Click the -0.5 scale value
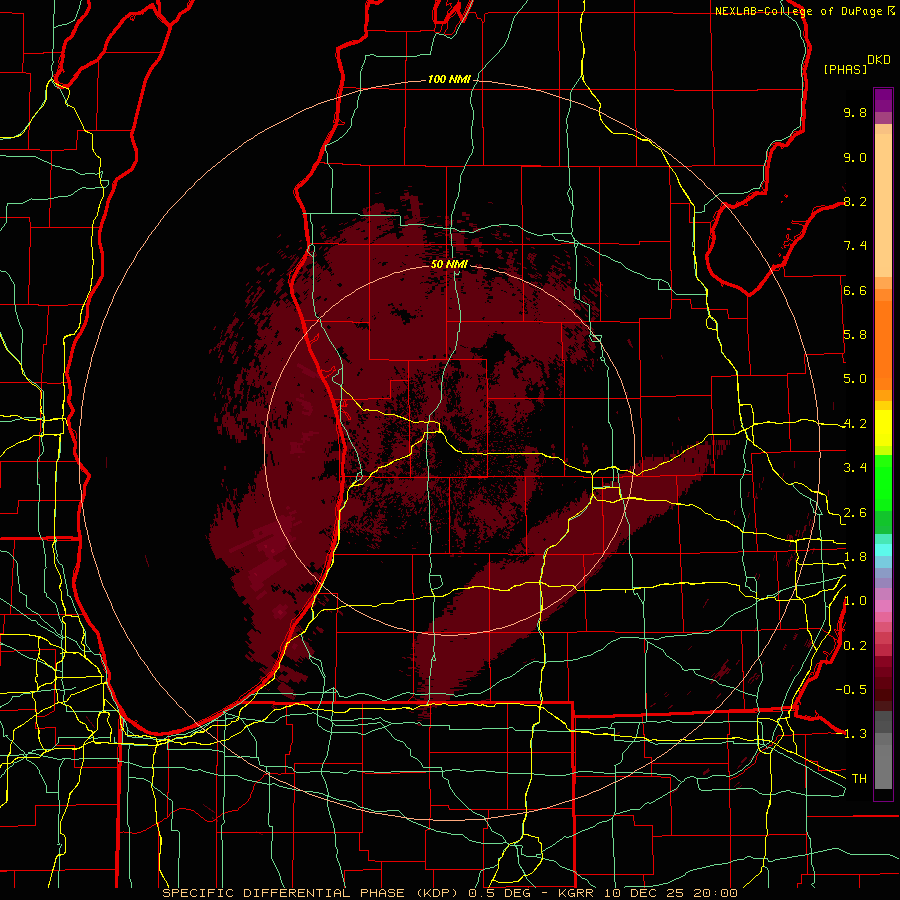Viewport: 900px width, 900px height. (851, 690)
